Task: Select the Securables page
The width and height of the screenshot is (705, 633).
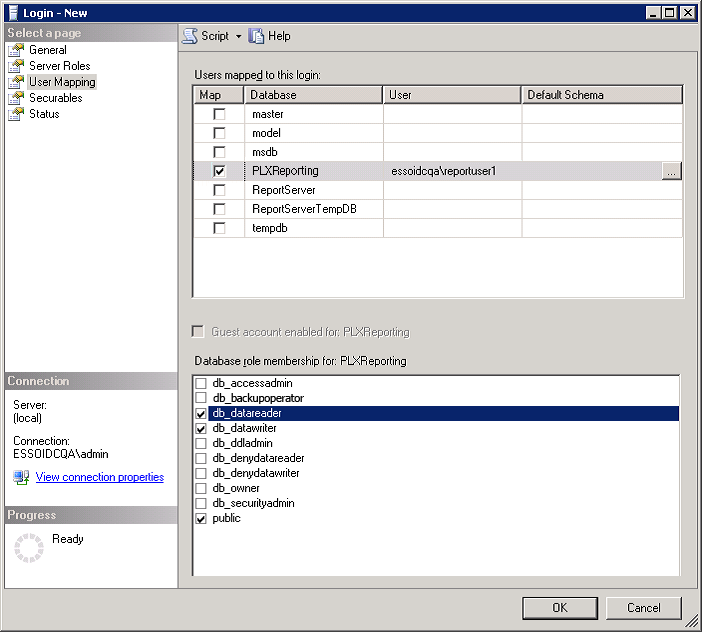Action: (x=56, y=98)
